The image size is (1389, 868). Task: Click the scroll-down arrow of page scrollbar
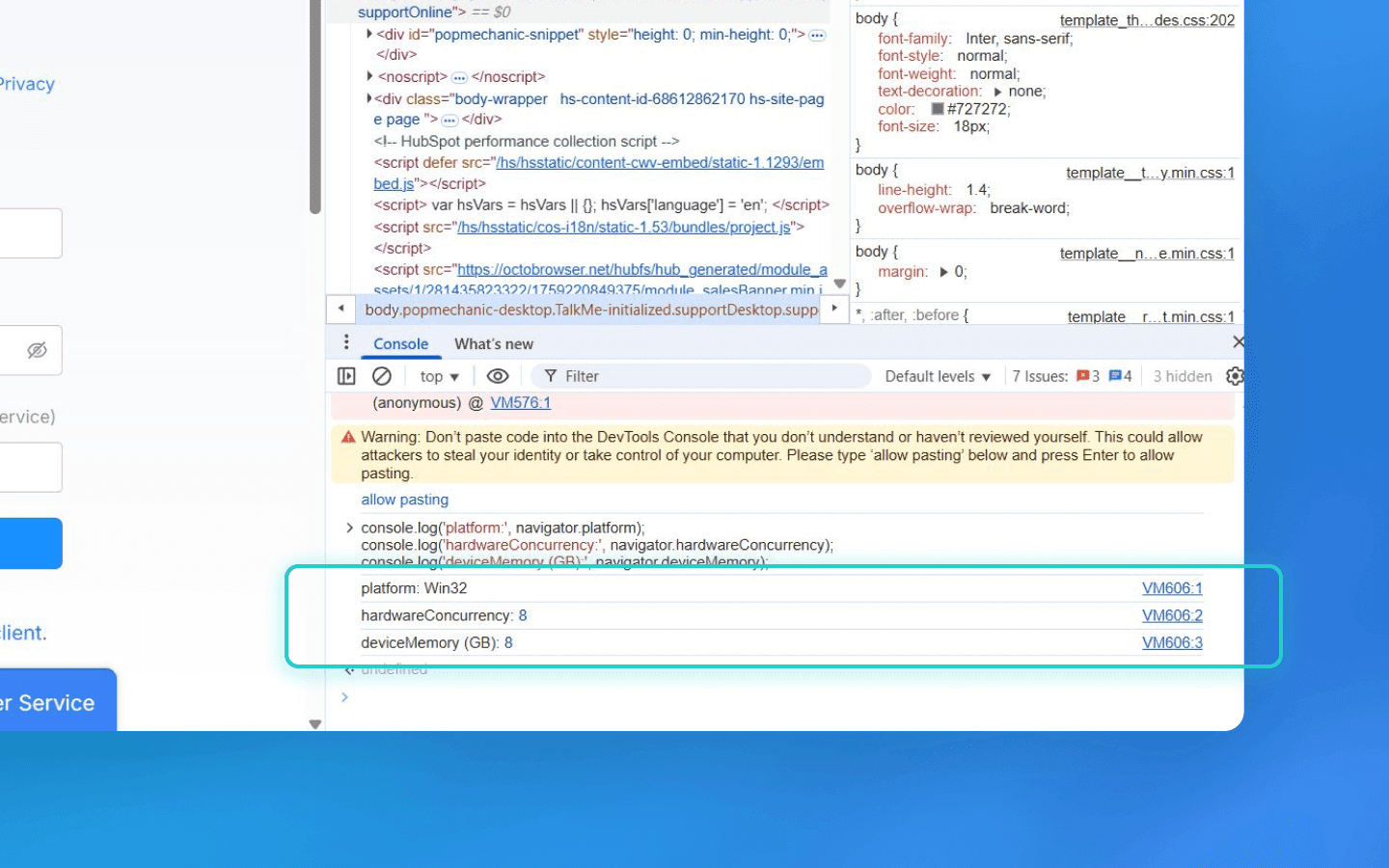314,723
